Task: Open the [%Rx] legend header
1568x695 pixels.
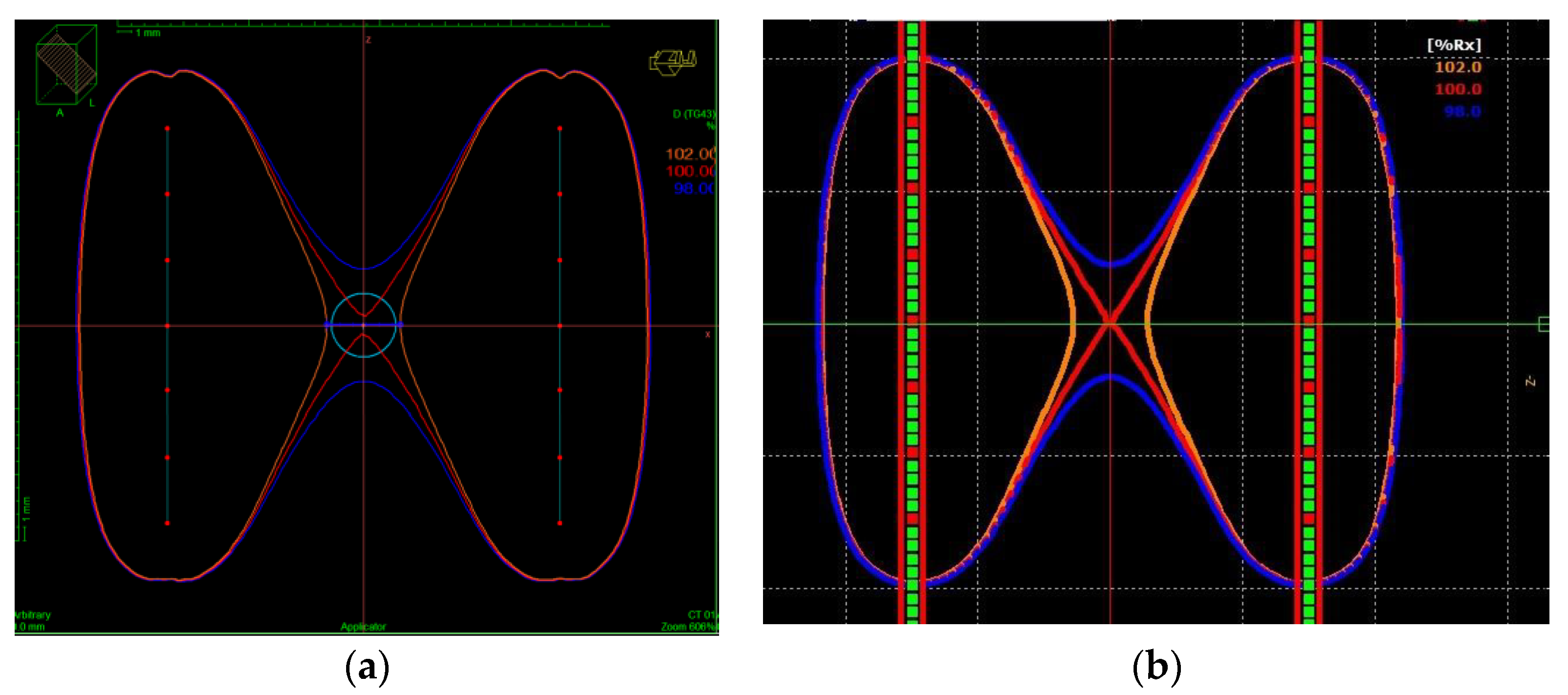Action: [1454, 44]
